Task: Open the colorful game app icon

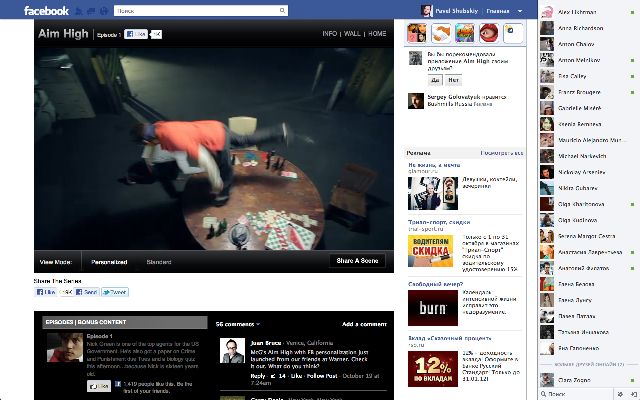Action: click(465, 33)
